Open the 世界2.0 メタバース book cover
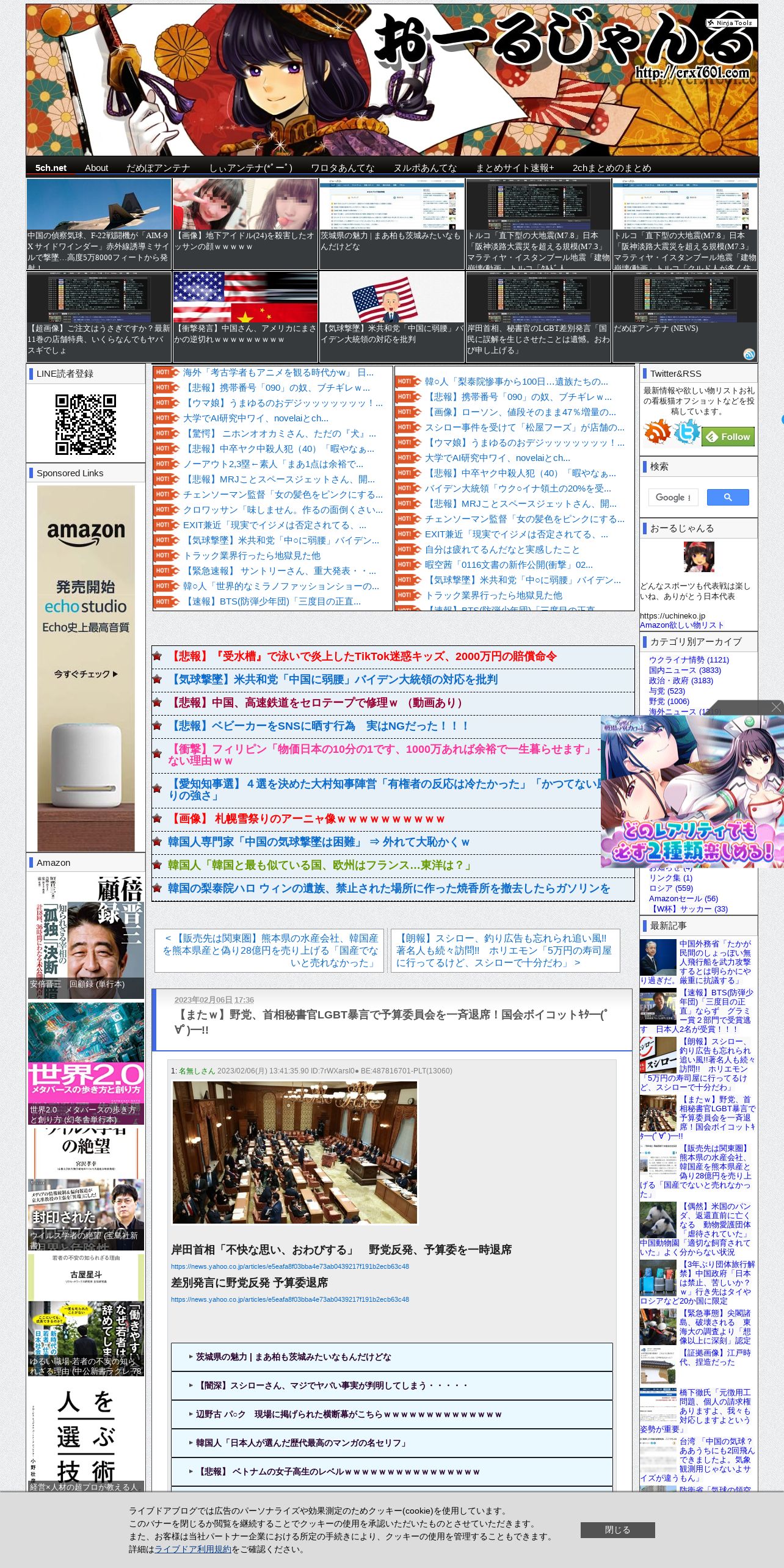Viewport: 784px width, 1568px height. click(85, 1063)
